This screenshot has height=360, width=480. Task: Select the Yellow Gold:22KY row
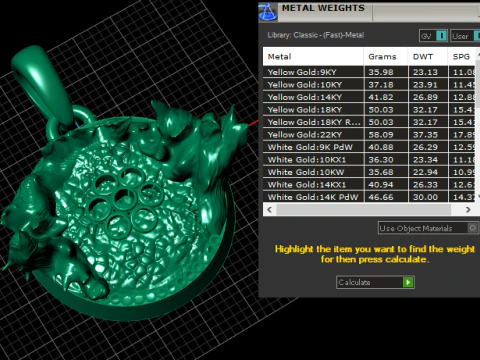[x=369, y=135]
